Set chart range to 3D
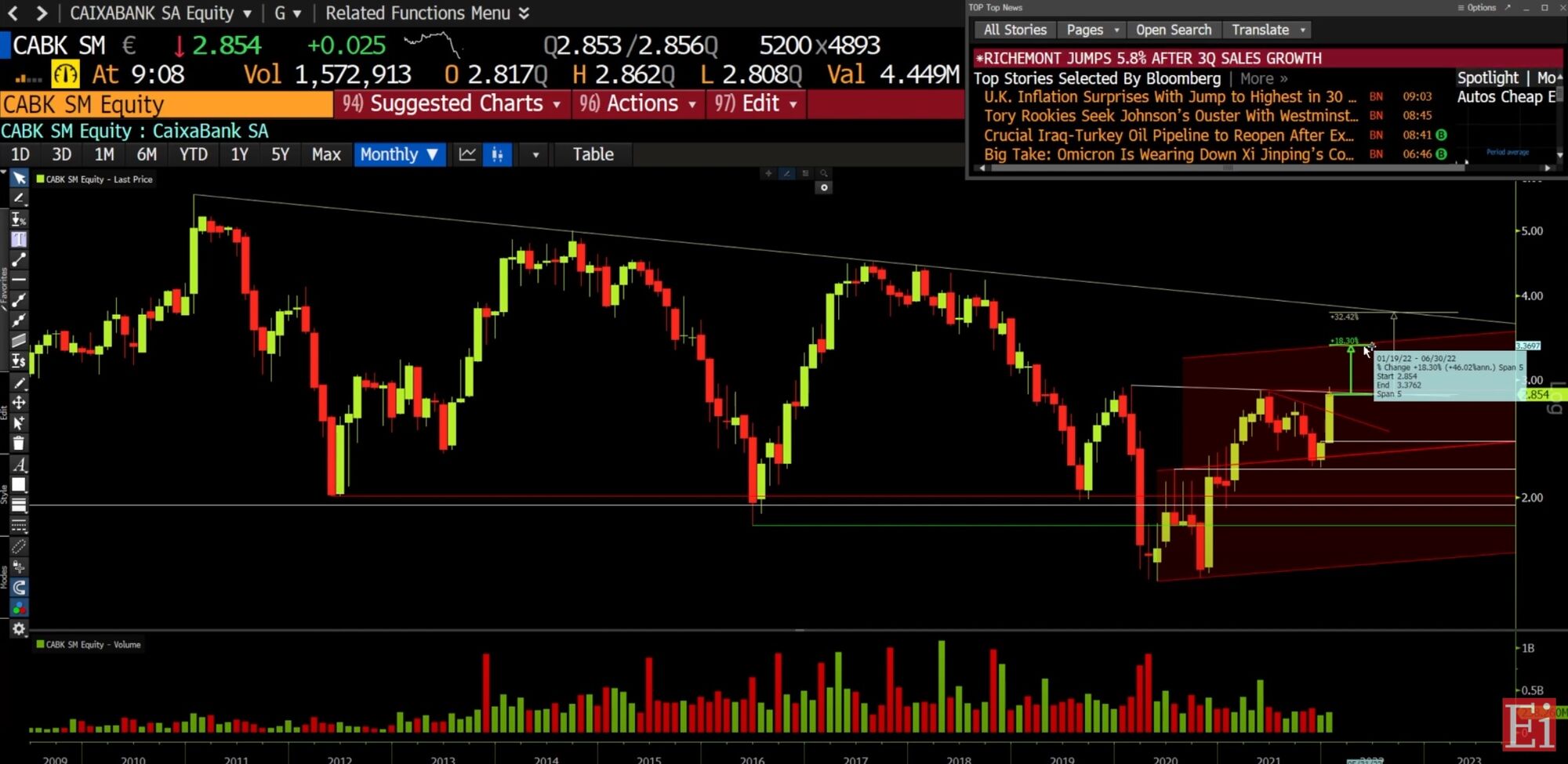 coord(61,154)
